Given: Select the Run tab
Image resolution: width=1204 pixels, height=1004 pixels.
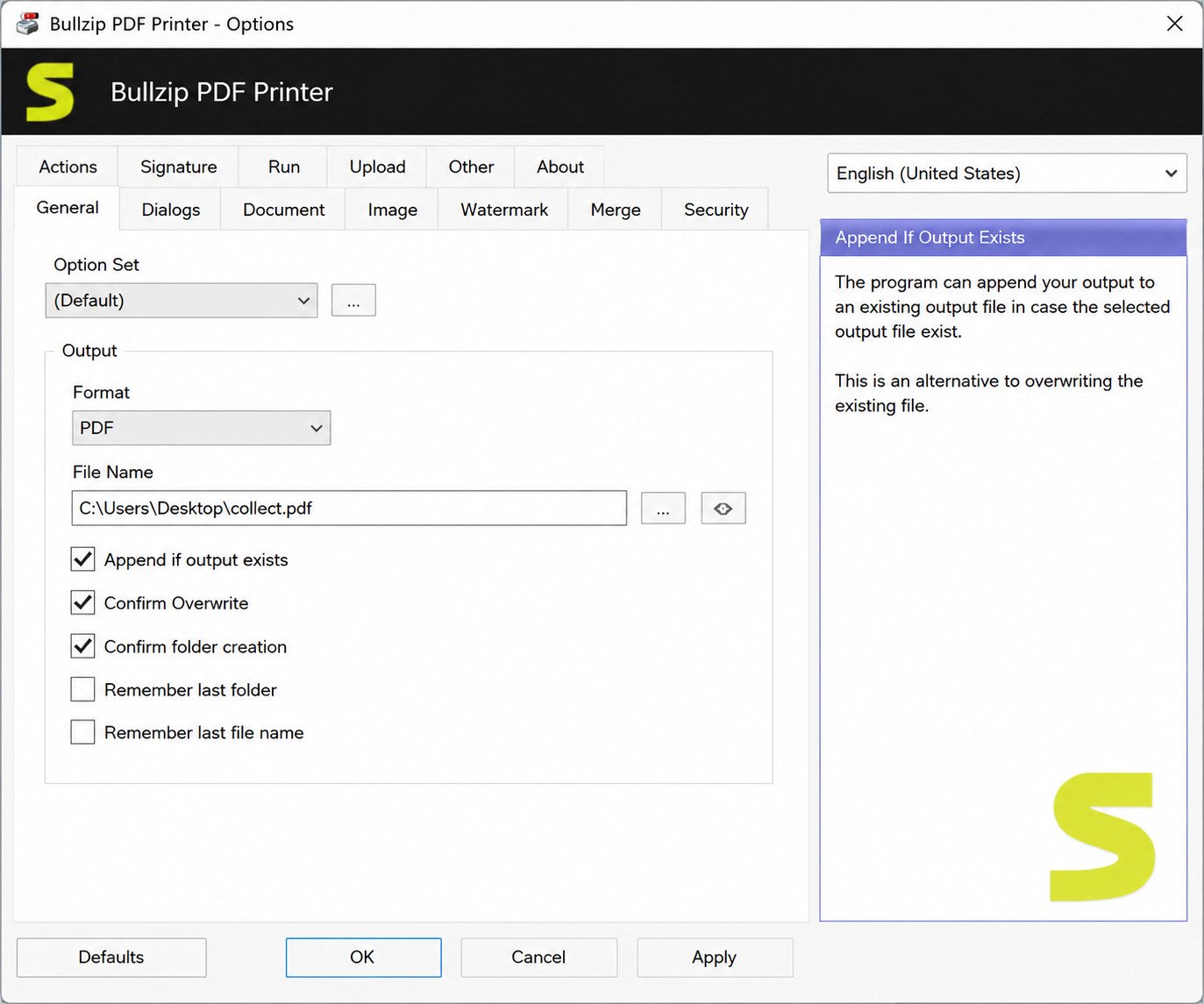Looking at the screenshot, I should click(x=284, y=167).
